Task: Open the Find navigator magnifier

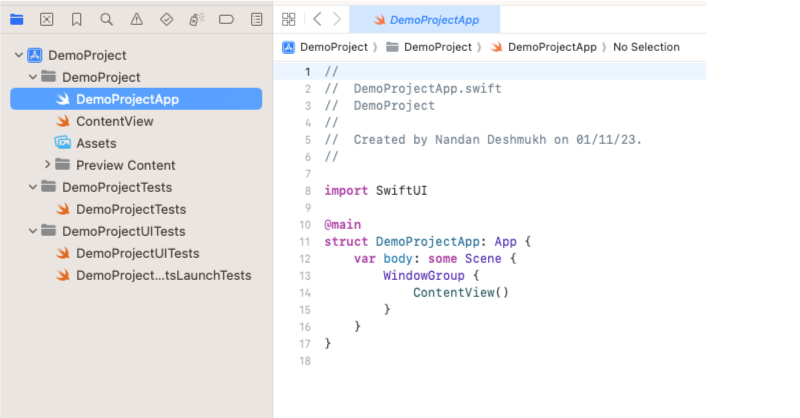Action: point(106,19)
